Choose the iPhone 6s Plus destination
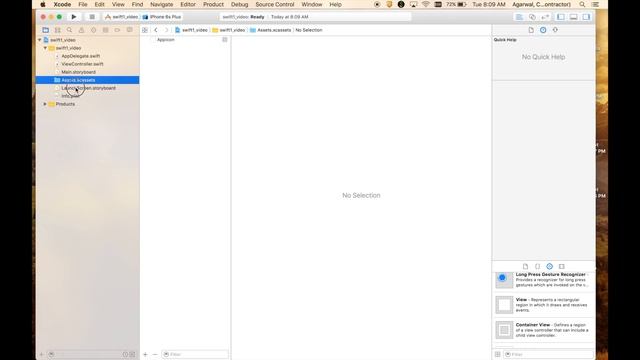This screenshot has width=640, height=360. coord(162,17)
